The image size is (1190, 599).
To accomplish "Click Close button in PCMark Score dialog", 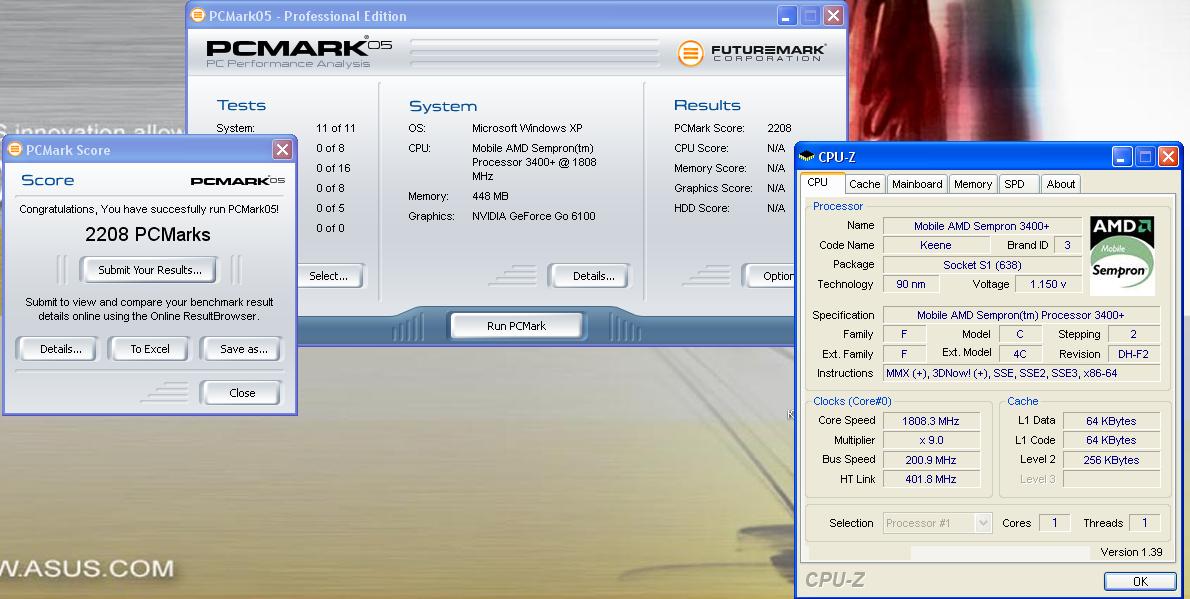I will pos(242,393).
